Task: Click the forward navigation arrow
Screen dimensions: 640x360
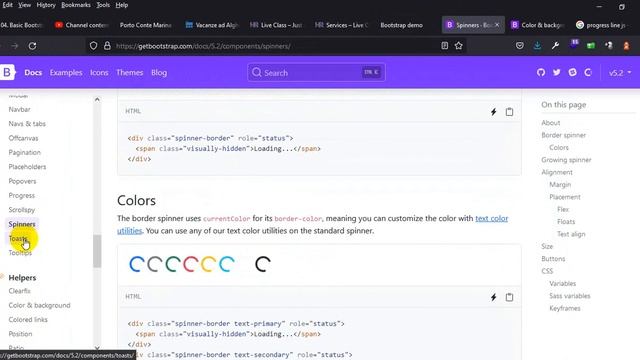Action: coord(15,46)
